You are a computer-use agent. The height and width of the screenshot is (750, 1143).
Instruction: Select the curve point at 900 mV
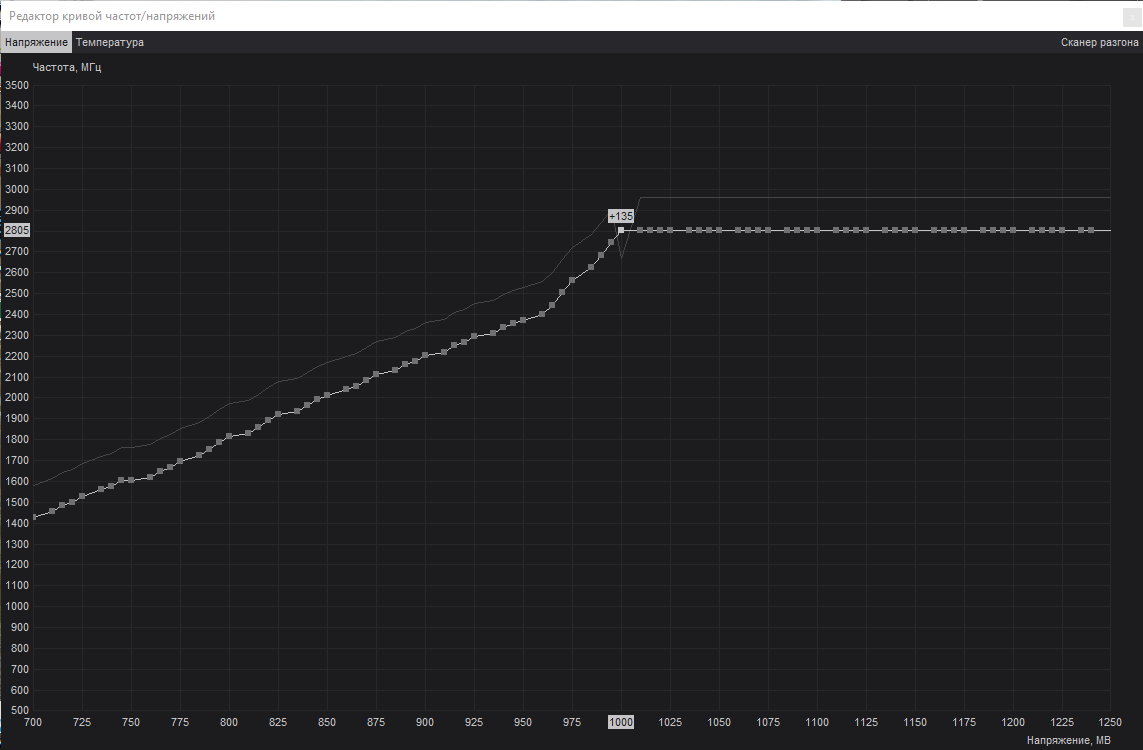(425, 356)
